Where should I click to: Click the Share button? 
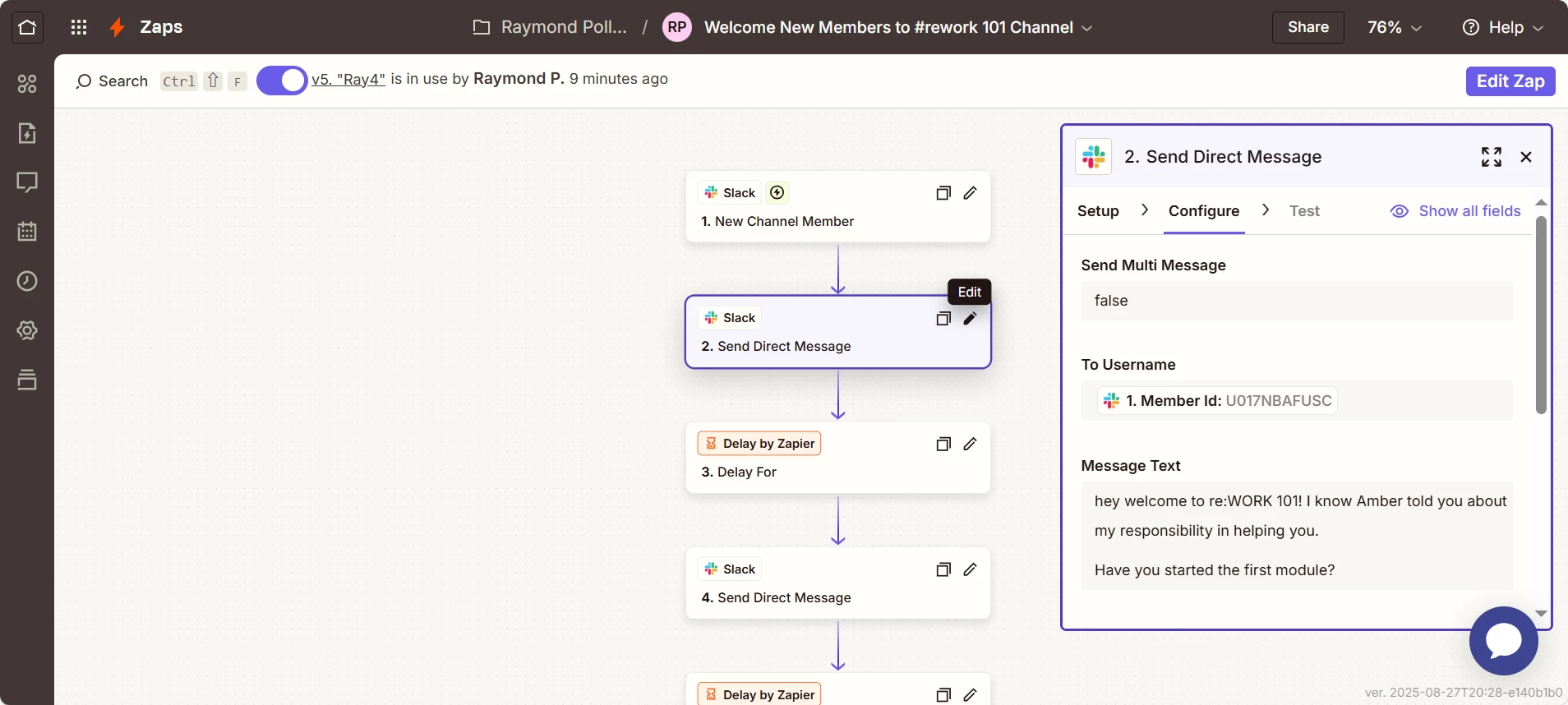[x=1308, y=27]
